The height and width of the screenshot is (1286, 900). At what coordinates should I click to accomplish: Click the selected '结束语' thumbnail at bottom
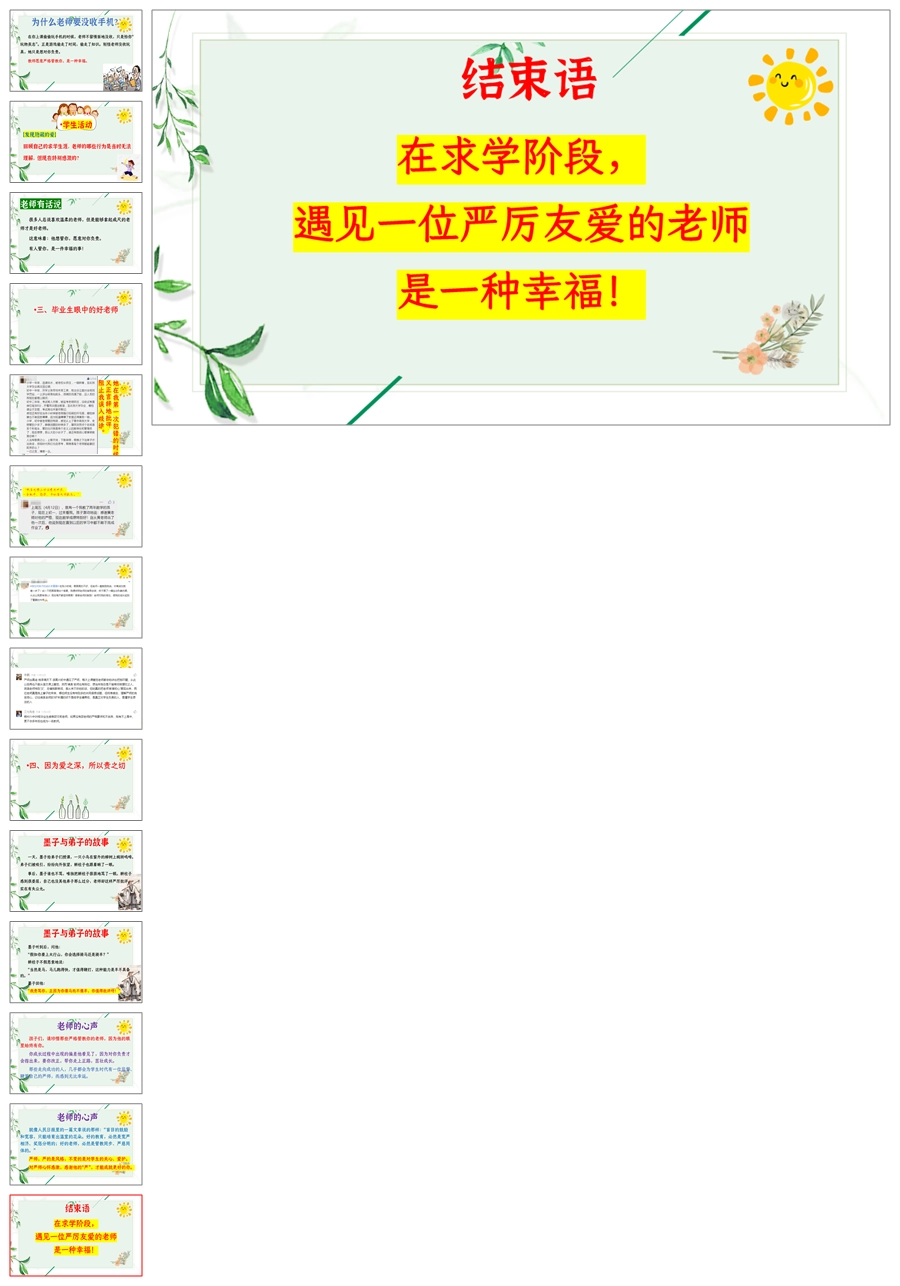click(x=75, y=1235)
